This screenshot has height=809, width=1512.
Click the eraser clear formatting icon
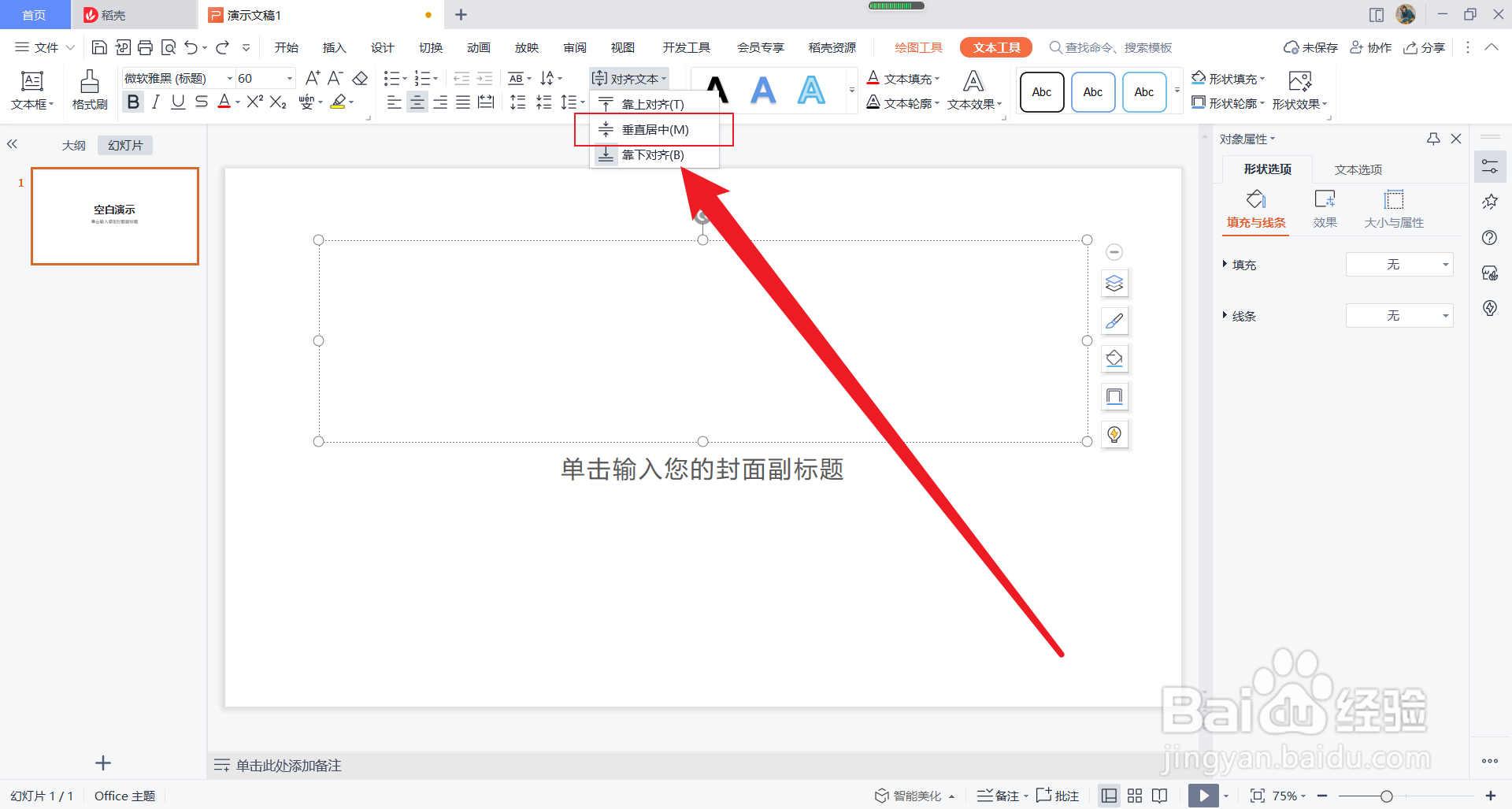click(360, 78)
